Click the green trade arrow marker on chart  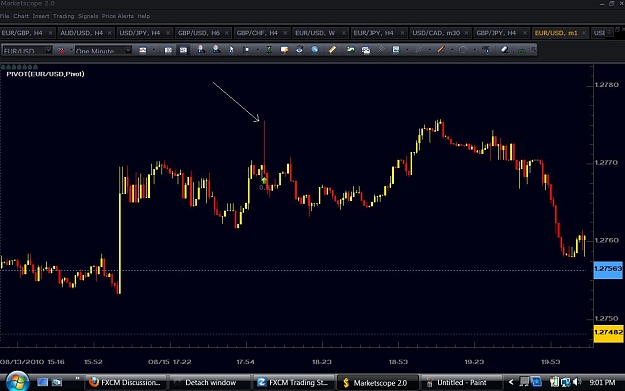coord(264,180)
